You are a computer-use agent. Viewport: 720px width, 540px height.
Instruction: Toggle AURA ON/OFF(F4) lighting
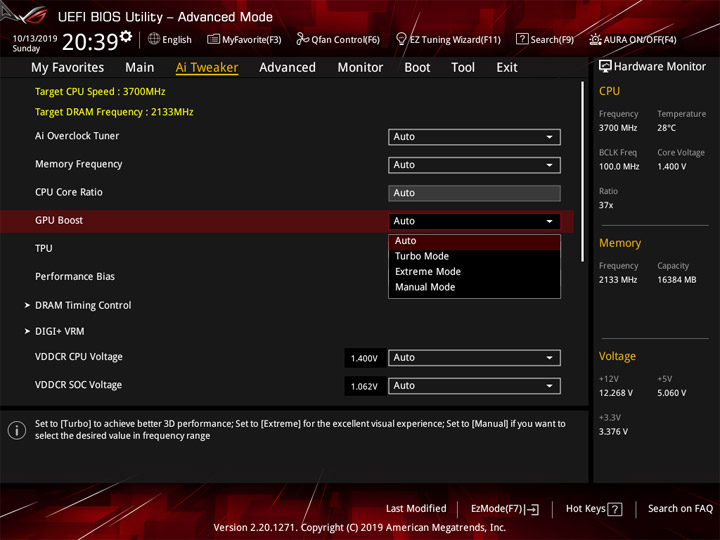point(633,39)
